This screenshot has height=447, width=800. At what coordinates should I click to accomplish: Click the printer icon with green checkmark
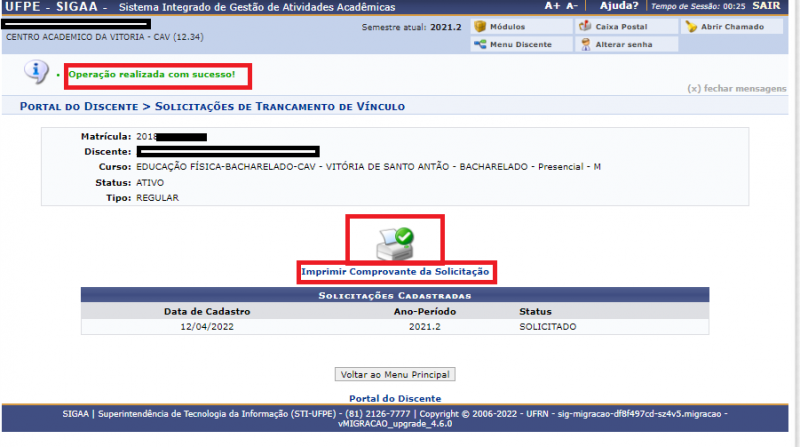point(394,240)
